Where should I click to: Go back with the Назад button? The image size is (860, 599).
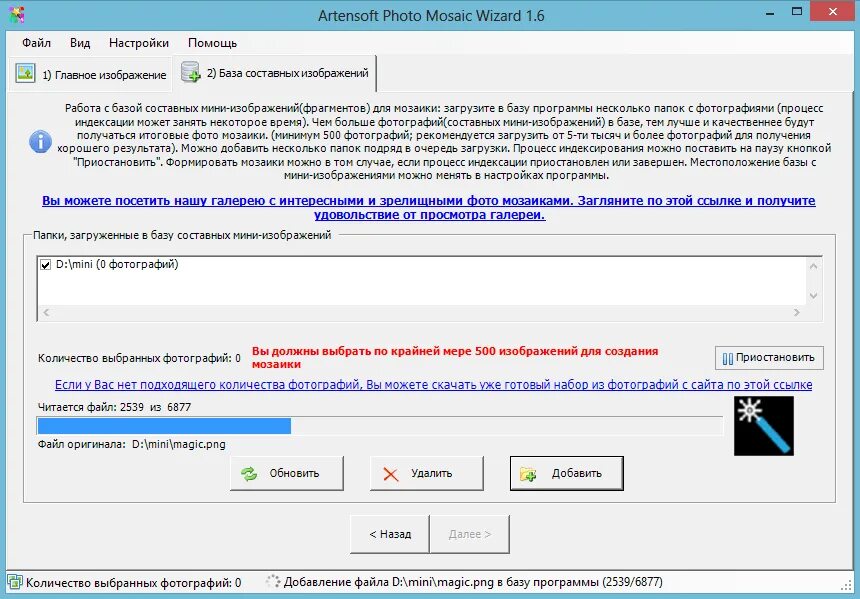tap(390, 534)
